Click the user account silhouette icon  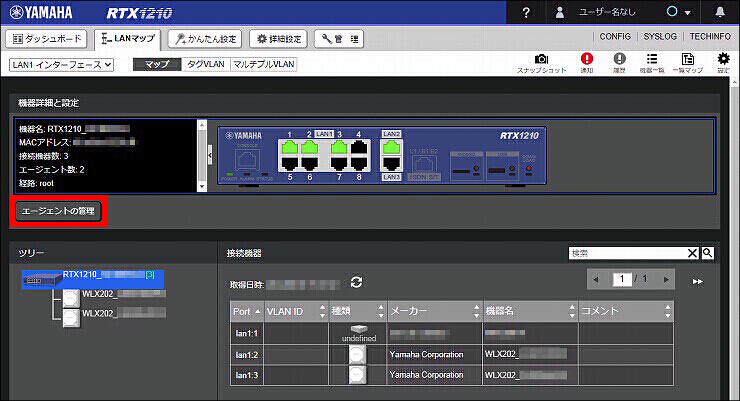click(560, 12)
